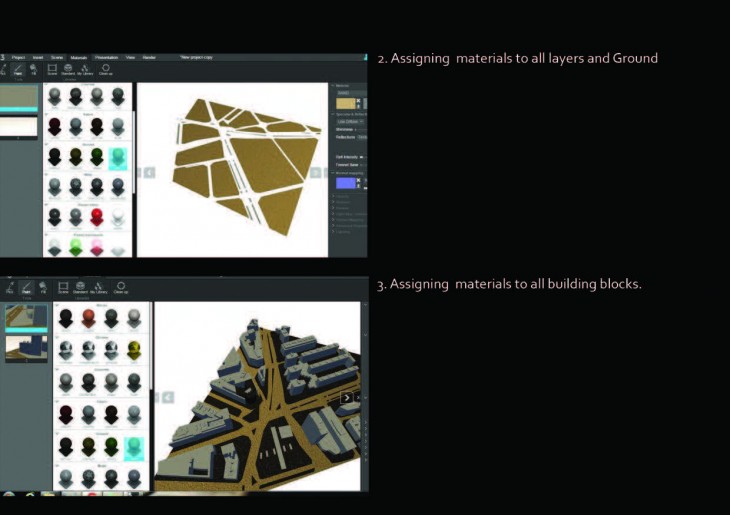Click the right arrow button on the city viewport
This screenshot has height=515, width=730.
click(347, 397)
